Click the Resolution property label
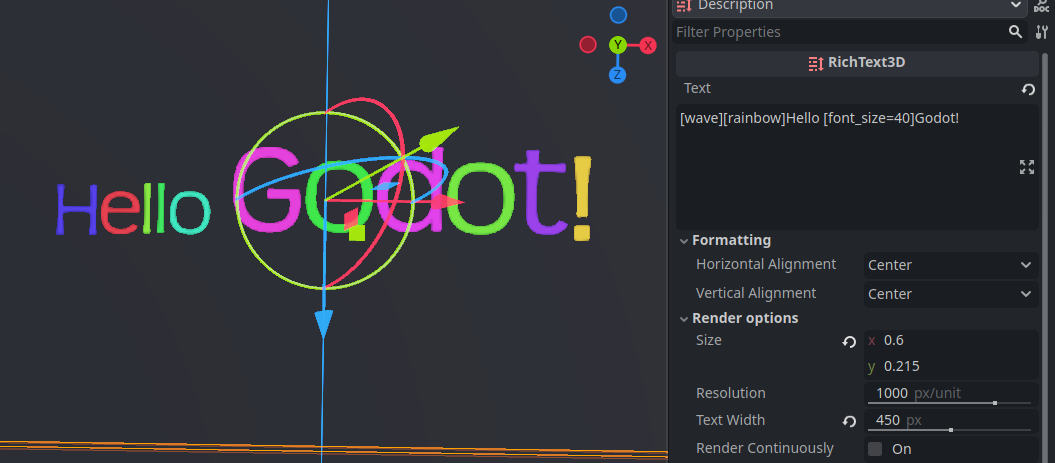 pyautogui.click(x=731, y=393)
